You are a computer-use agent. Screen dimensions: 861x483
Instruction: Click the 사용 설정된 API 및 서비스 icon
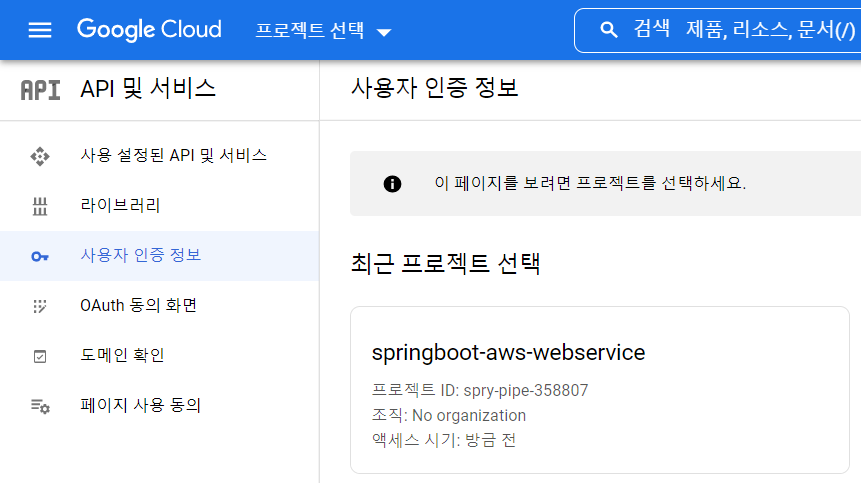[40, 156]
